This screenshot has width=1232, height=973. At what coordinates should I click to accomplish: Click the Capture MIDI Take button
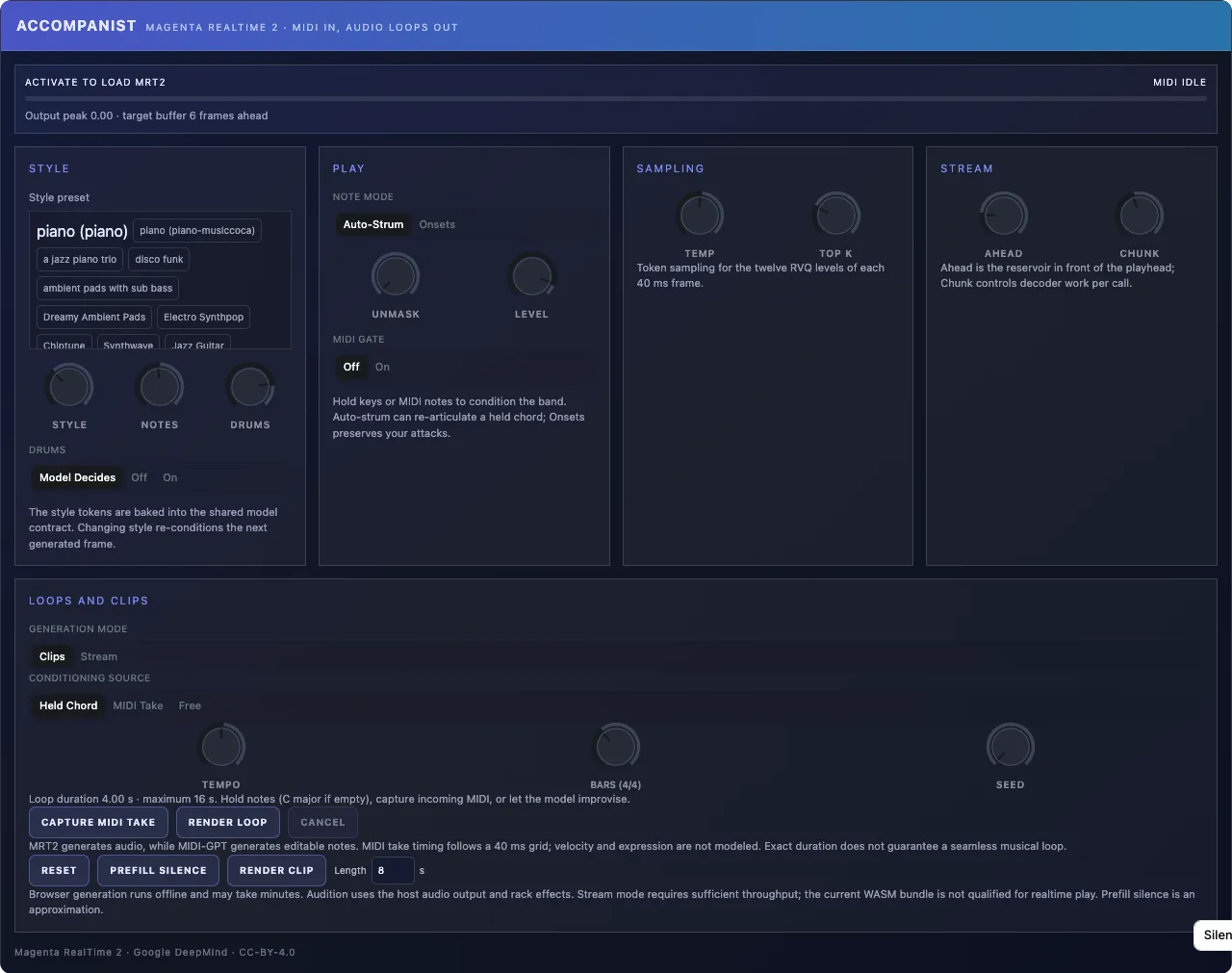(x=98, y=823)
